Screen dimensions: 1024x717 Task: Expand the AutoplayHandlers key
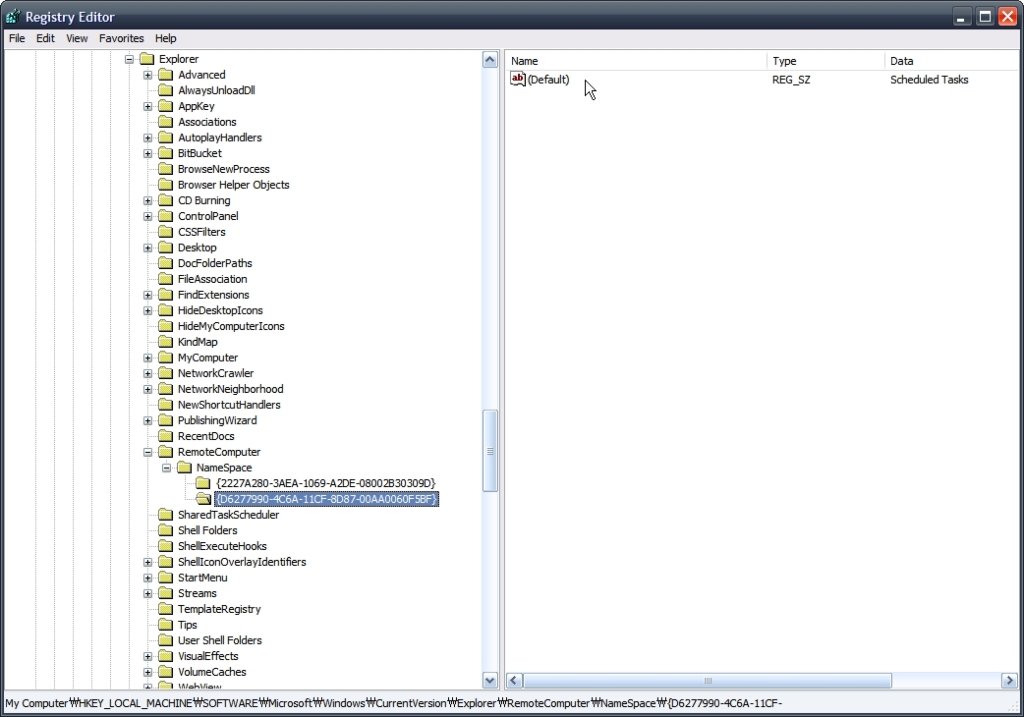pos(148,138)
